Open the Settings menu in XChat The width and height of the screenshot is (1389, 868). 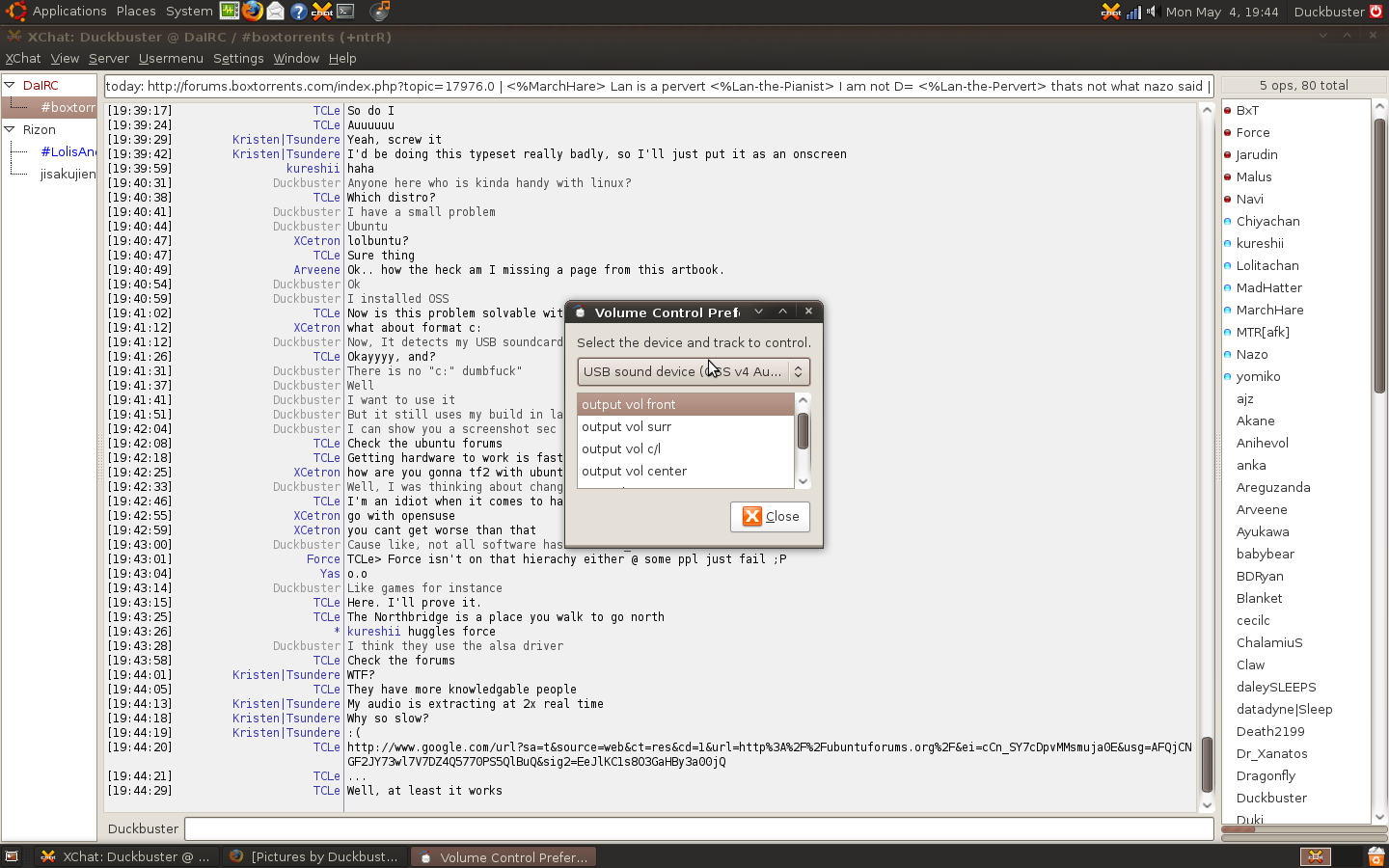pos(238,59)
